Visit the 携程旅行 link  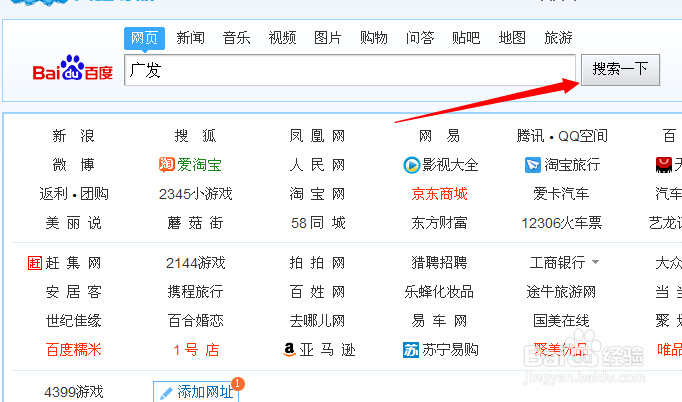pos(195,292)
